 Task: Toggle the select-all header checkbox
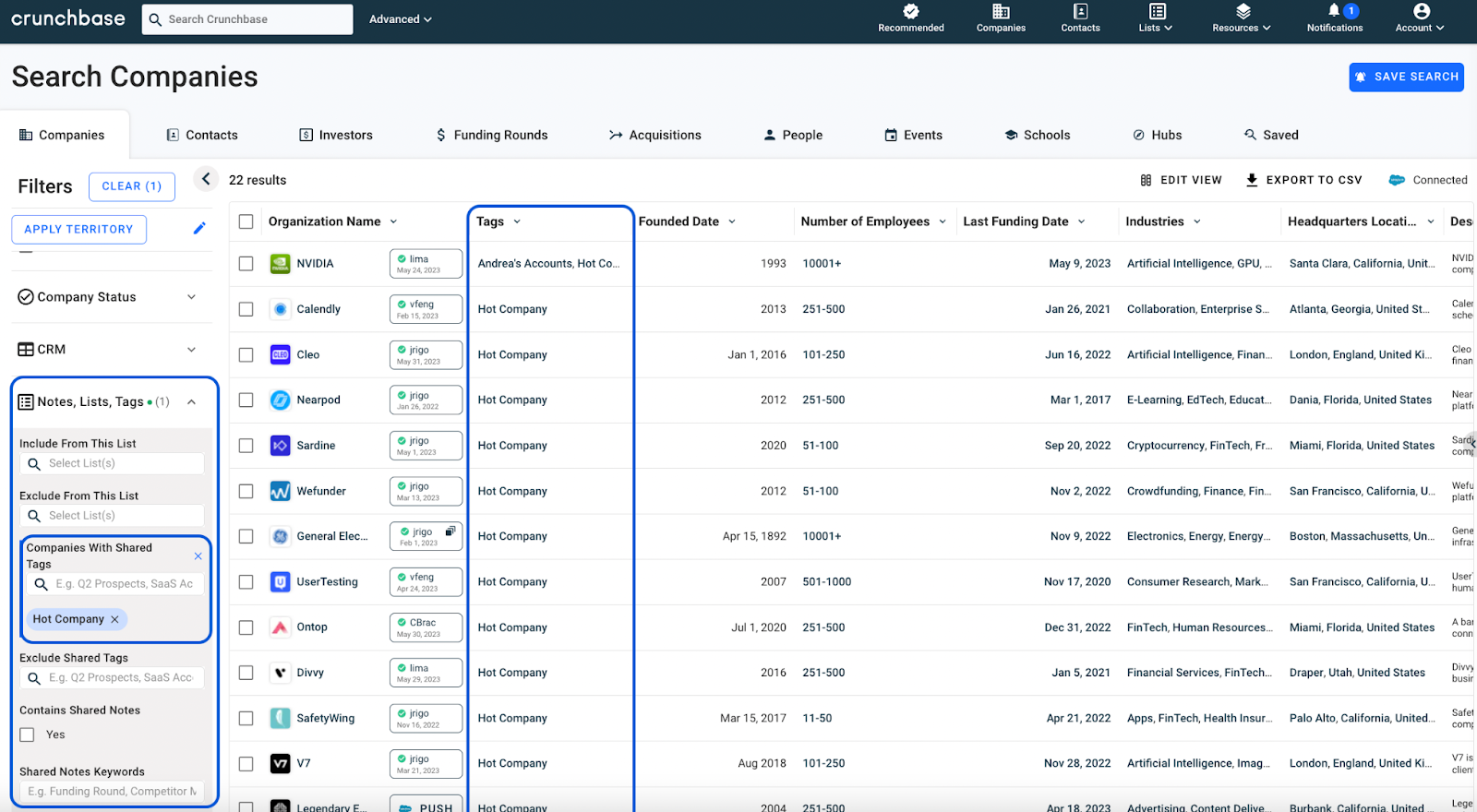tap(246, 221)
